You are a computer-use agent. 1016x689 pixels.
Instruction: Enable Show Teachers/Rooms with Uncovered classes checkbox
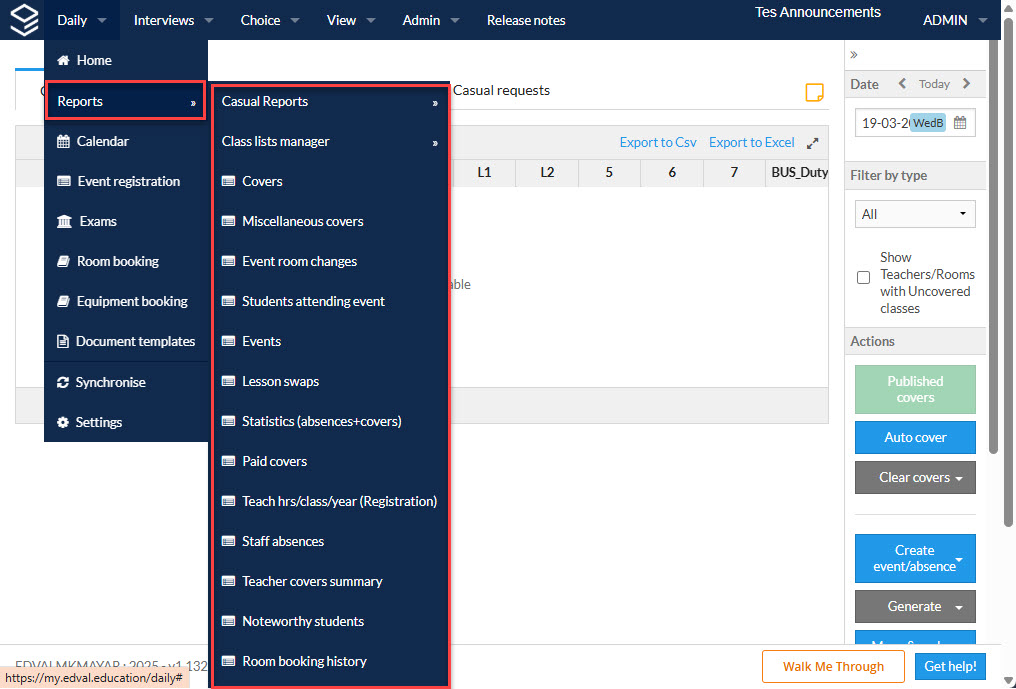tap(863, 277)
